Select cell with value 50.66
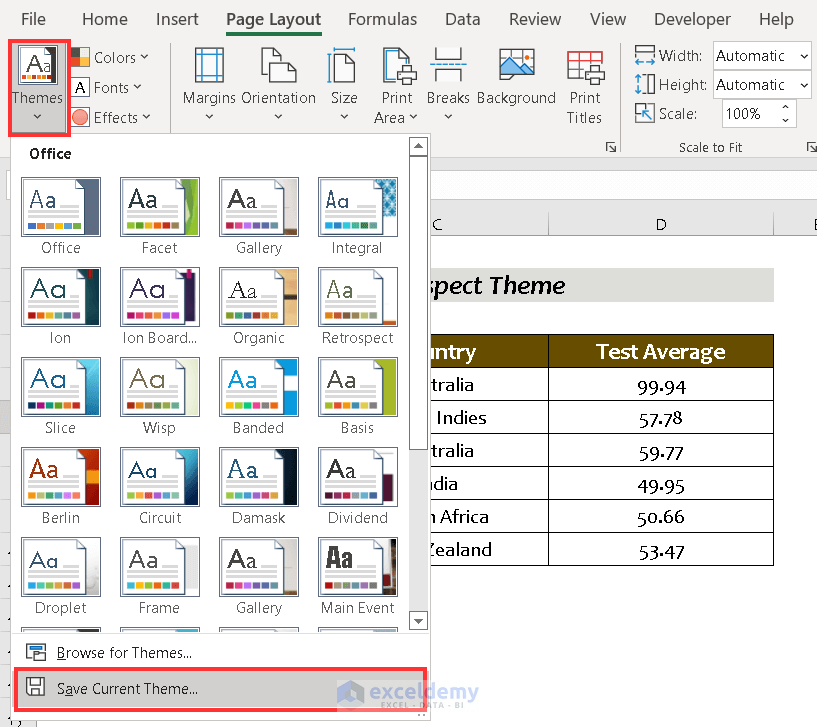 pyautogui.click(x=661, y=516)
